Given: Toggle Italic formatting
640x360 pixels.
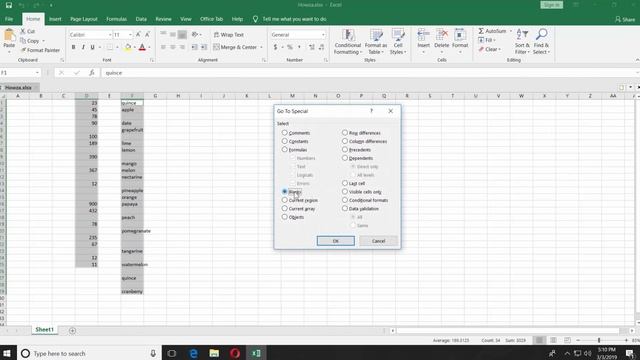Looking at the screenshot, I should click(83, 47).
